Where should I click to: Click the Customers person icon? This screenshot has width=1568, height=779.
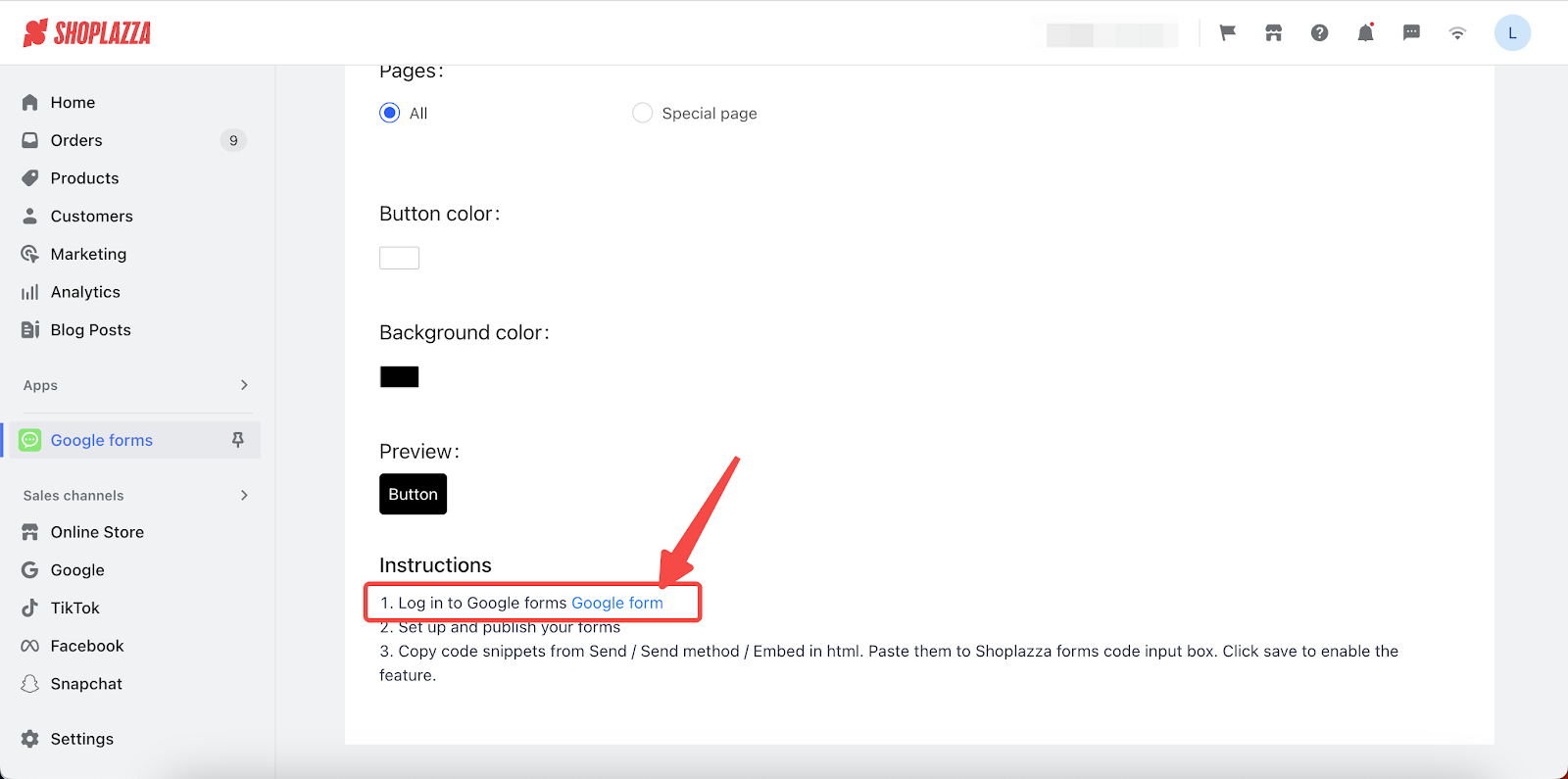(x=30, y=216)
